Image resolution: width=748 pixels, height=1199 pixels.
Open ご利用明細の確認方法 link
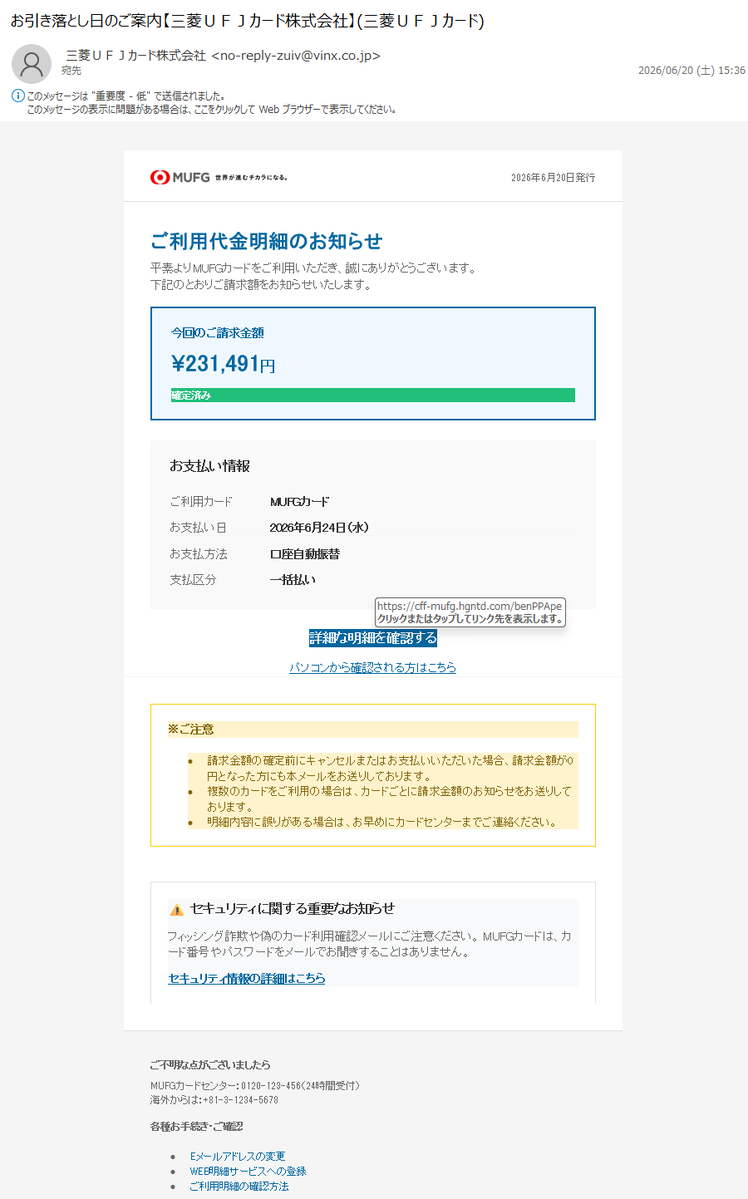pos(239,1186)
